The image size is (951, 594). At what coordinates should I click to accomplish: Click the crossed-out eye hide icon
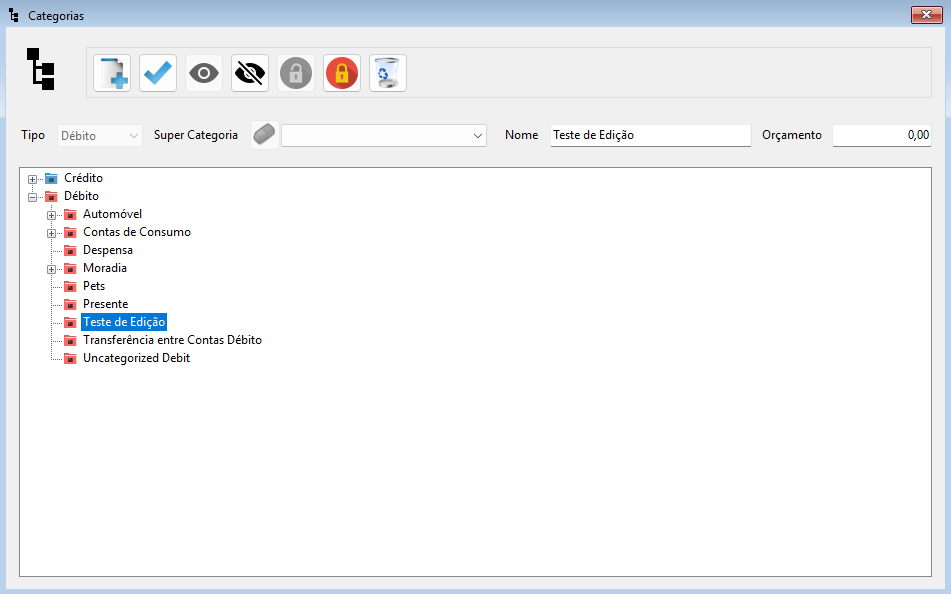[250, 73]
